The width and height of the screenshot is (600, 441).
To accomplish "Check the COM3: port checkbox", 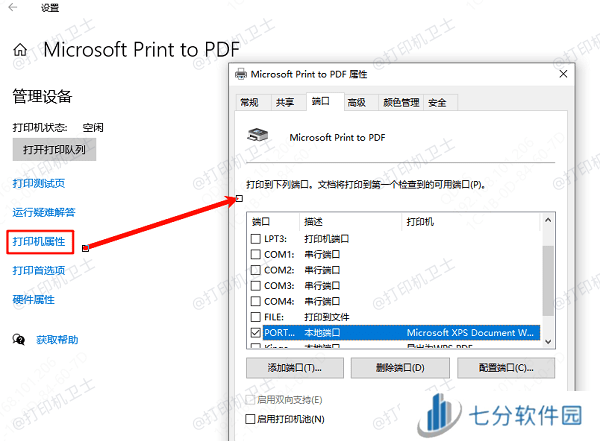I will (x=256, y=286).
